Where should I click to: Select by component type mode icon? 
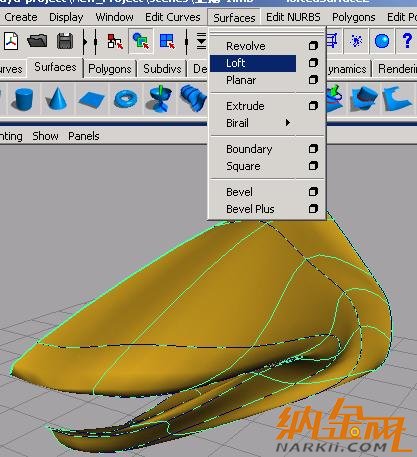[x=167, y=42]
